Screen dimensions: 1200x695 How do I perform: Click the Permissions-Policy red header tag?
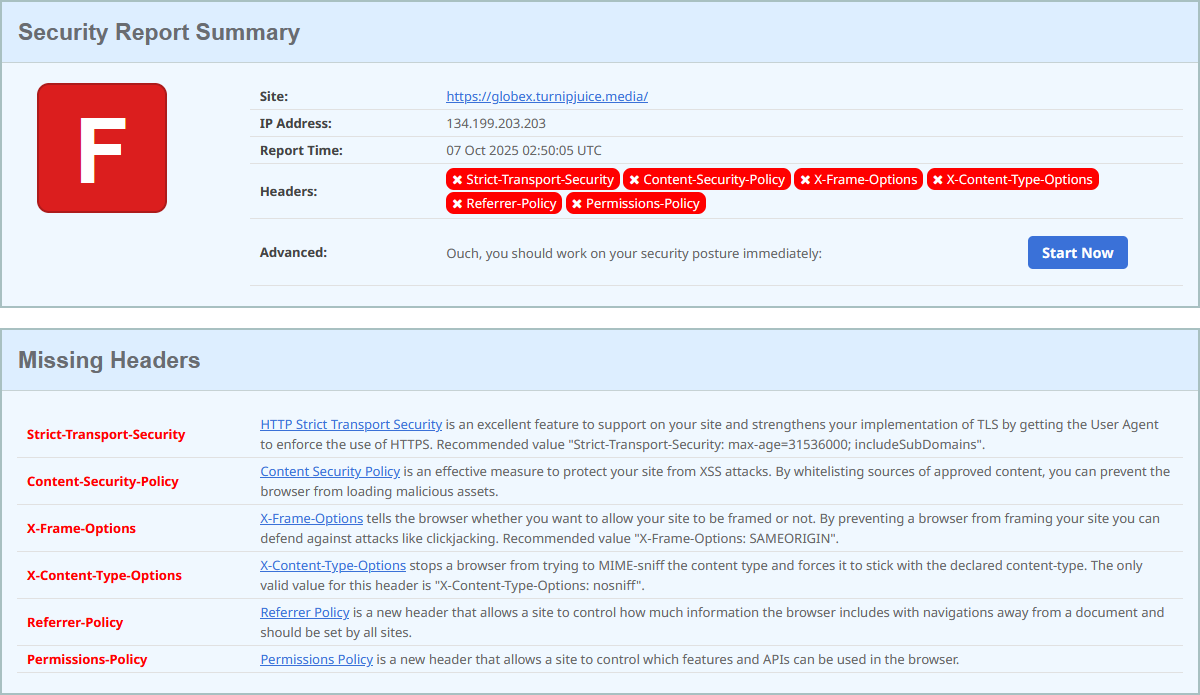point(635,204)
